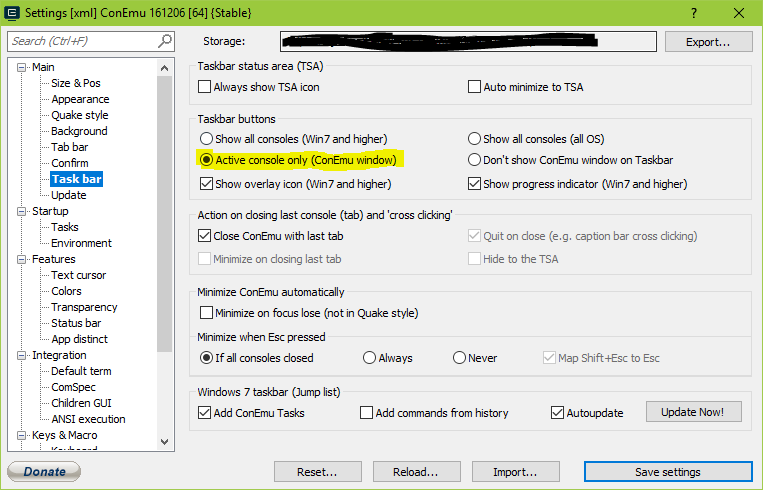Screen dimensions: 763x490
Task: Choose Never for minimize on Esc
Action: 460,358
